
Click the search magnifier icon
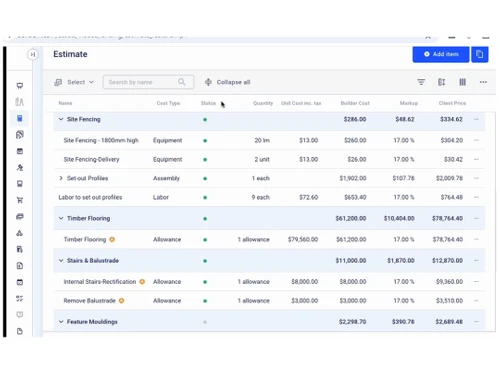182,82
